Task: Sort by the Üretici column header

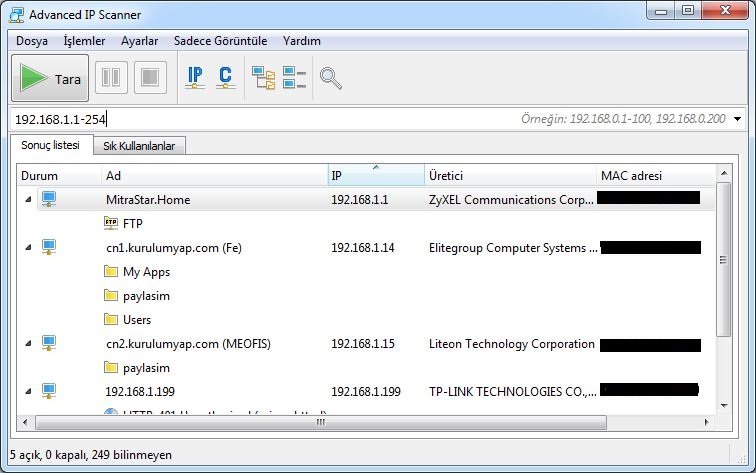Action: click(511, 176)
